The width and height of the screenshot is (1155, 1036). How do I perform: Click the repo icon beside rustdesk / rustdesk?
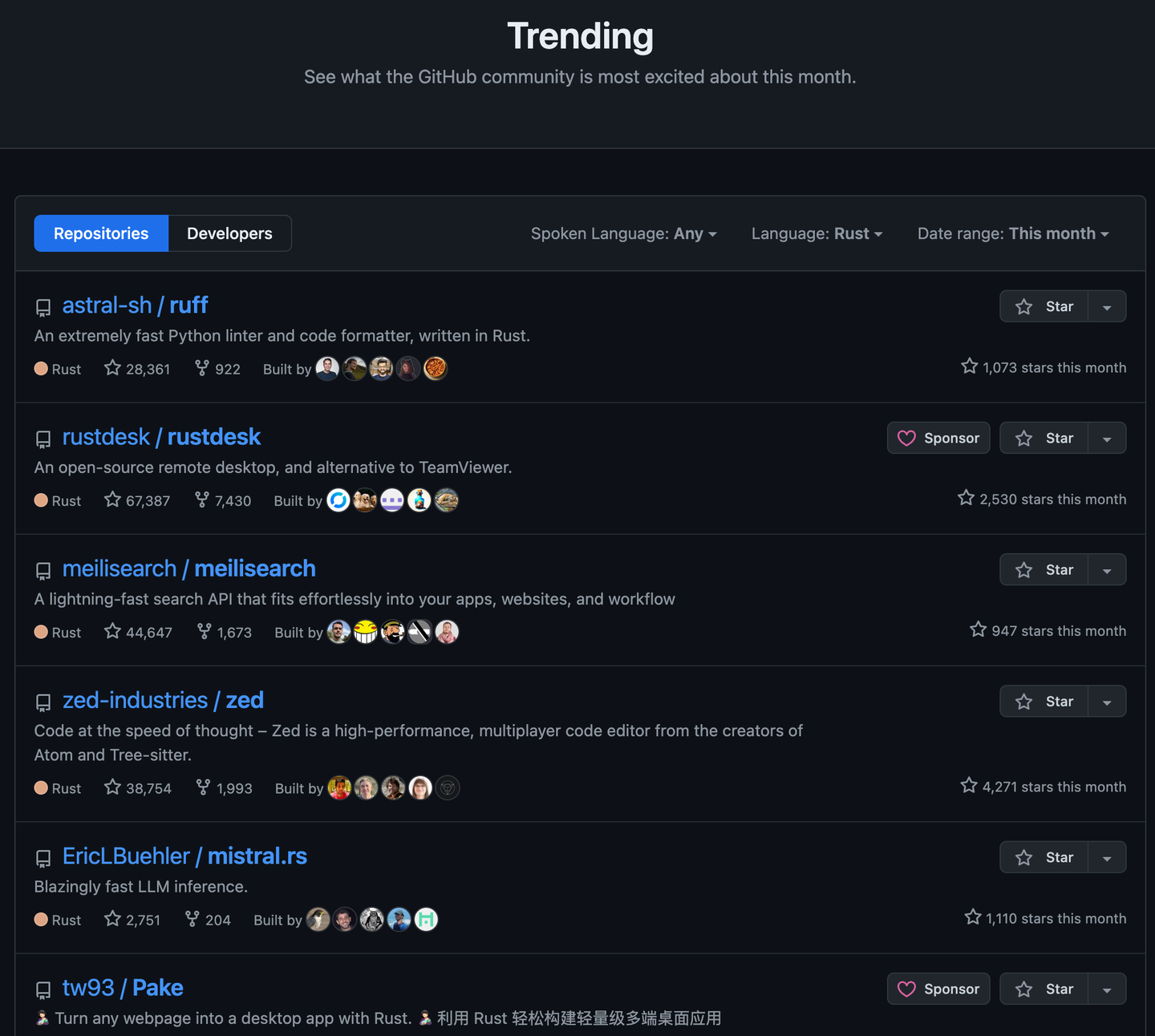point(43,439)
